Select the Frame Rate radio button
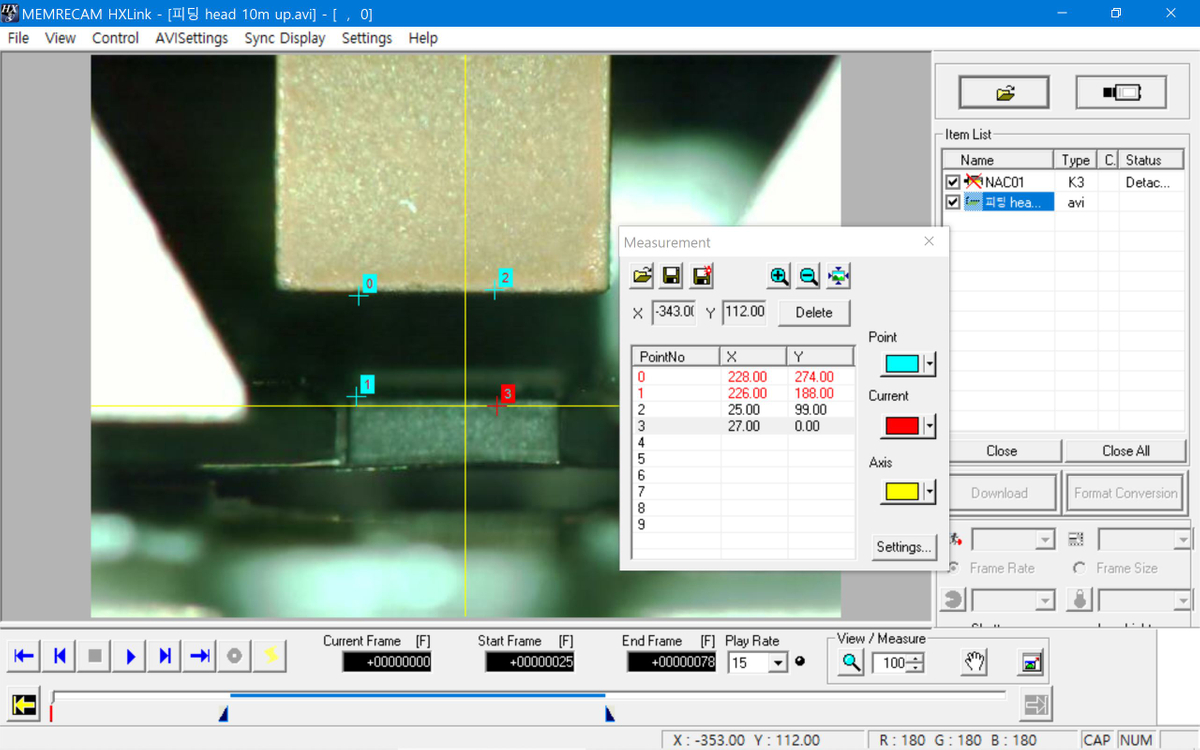 click(953, 568)
